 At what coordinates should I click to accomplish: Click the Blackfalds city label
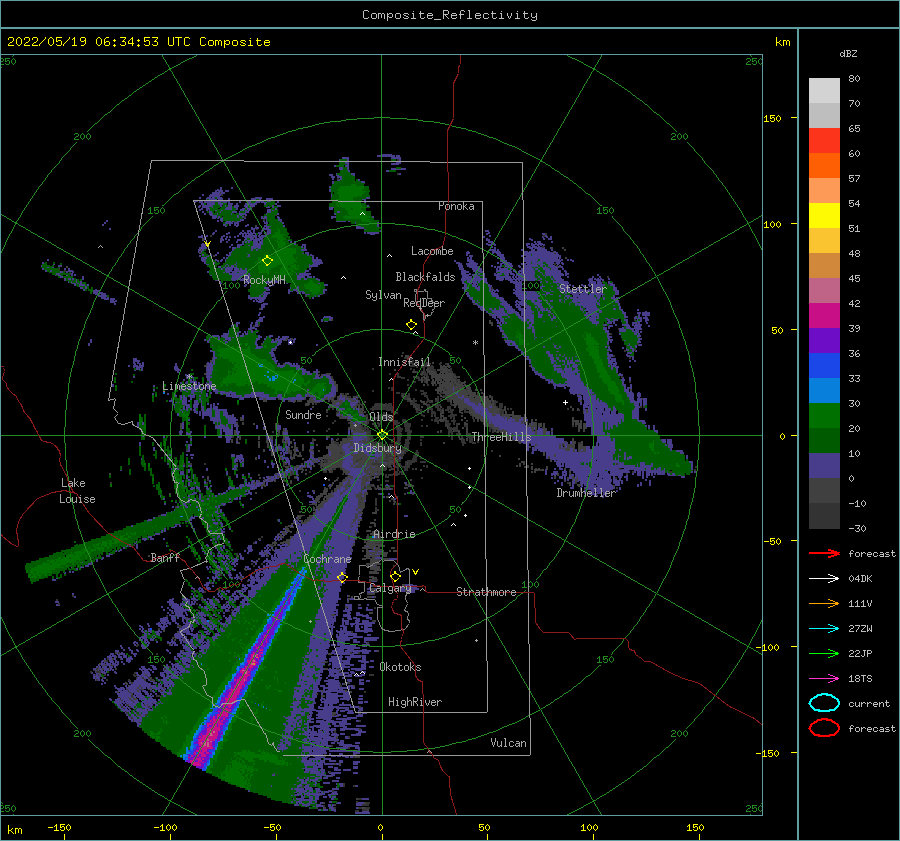pyautogui.click(x=425, y=277)
